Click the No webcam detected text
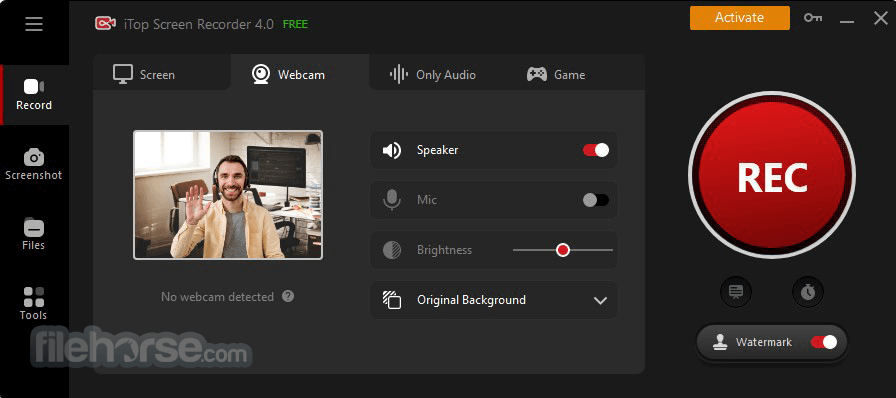 pos(217,297)
